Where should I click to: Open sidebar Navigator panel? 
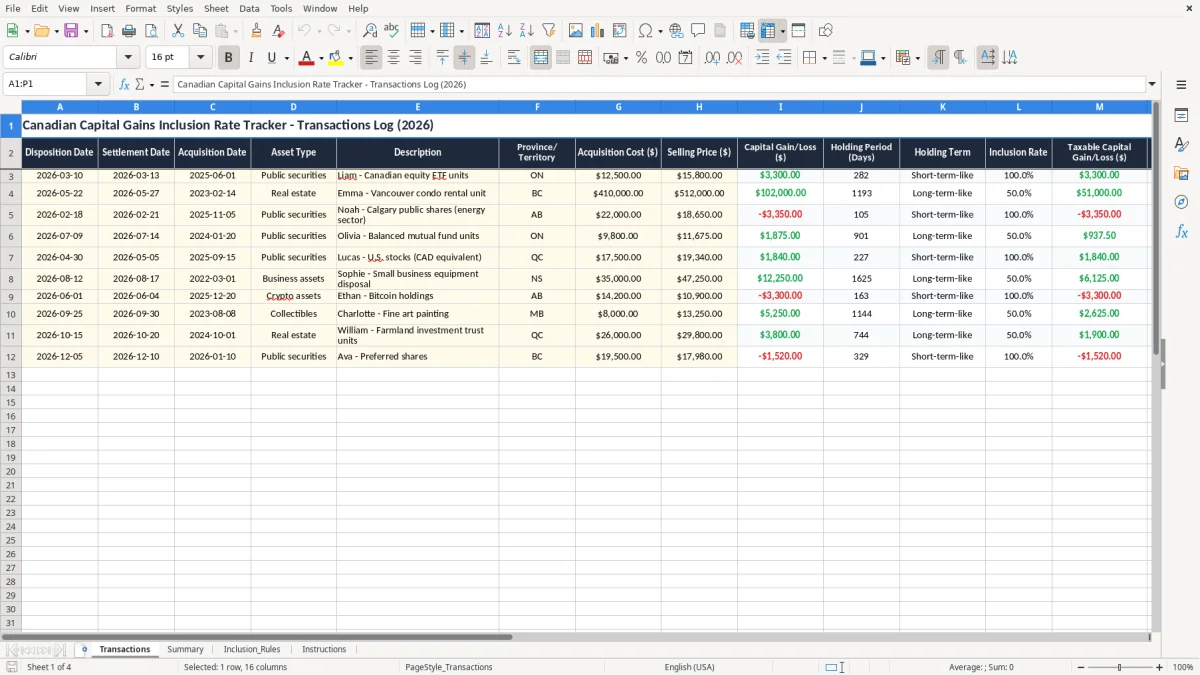pos(1181,203)
